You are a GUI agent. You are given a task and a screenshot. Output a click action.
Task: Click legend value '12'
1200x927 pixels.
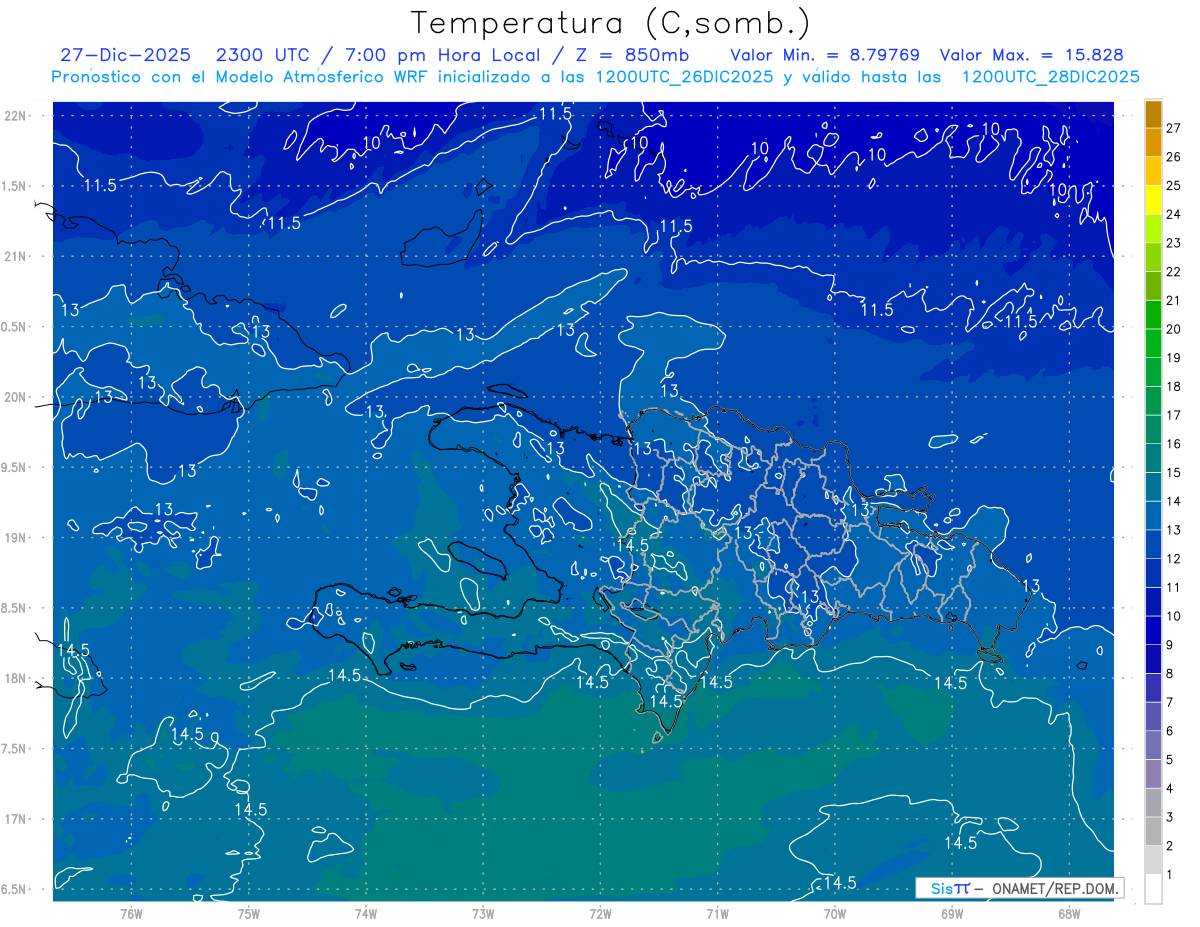[x=1174, y=559]
